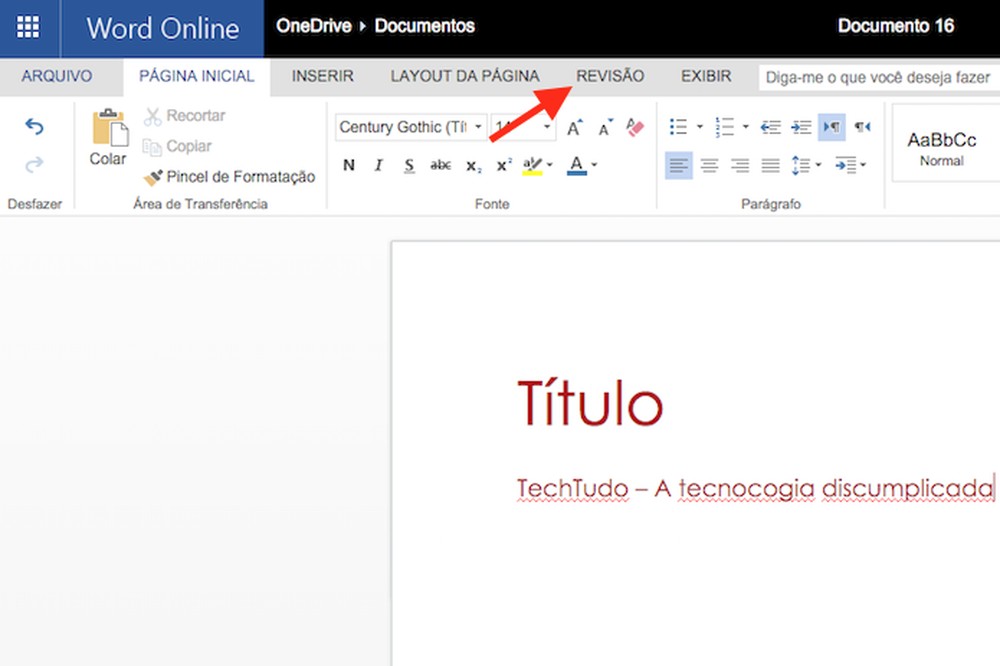Image resolution: width=1000 pixels, height=666 pixels.
Task: Toggle bulleted list formatting
Action: click(676, 125)
